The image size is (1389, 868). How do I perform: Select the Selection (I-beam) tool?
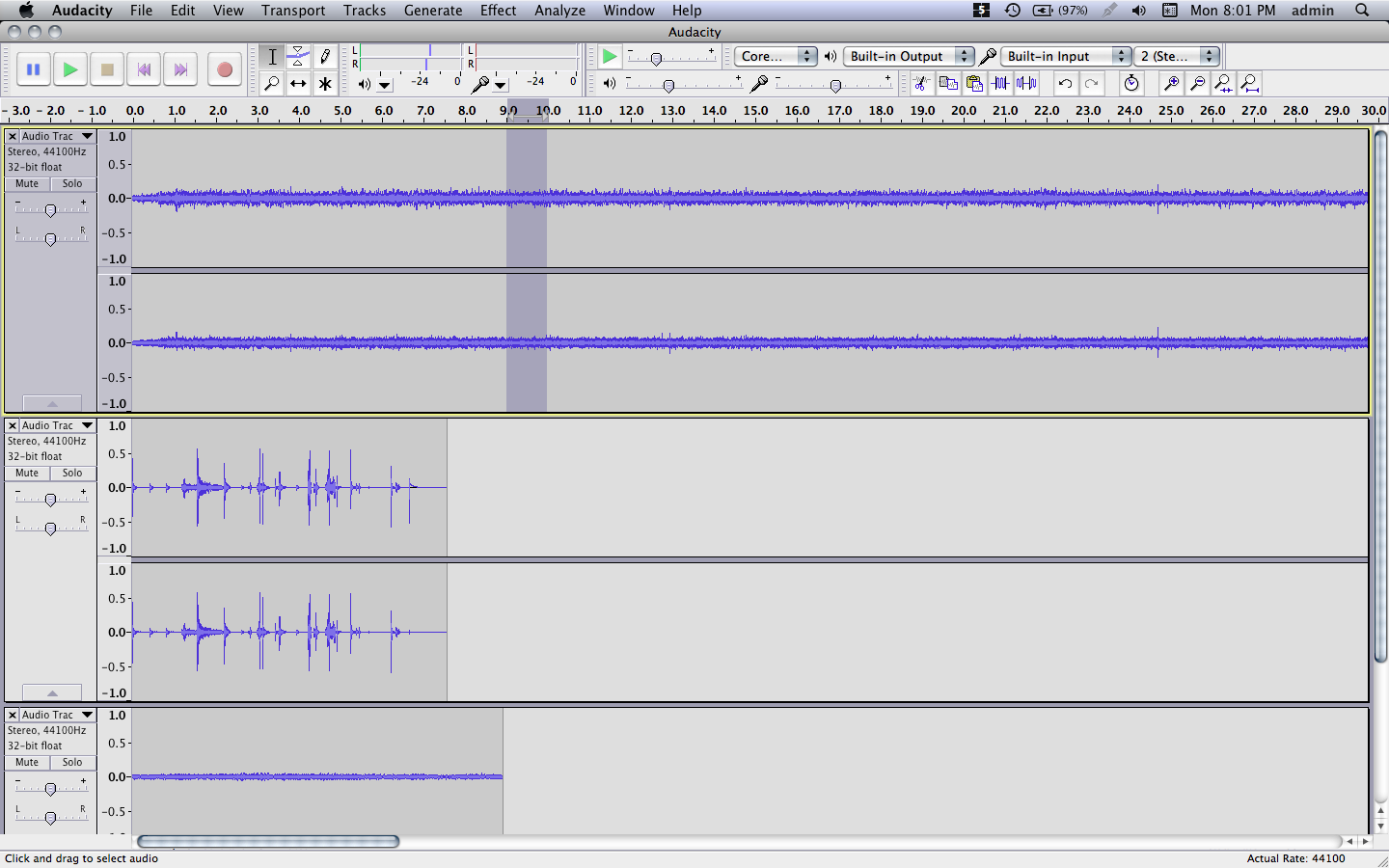click(x=272, y=57)
